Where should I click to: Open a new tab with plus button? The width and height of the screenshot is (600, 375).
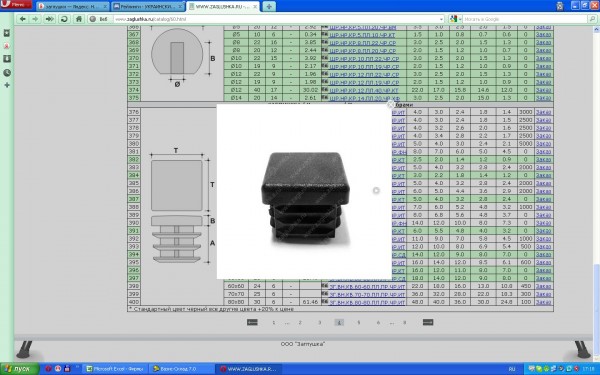pyautogui.click(x=269, y=7)
